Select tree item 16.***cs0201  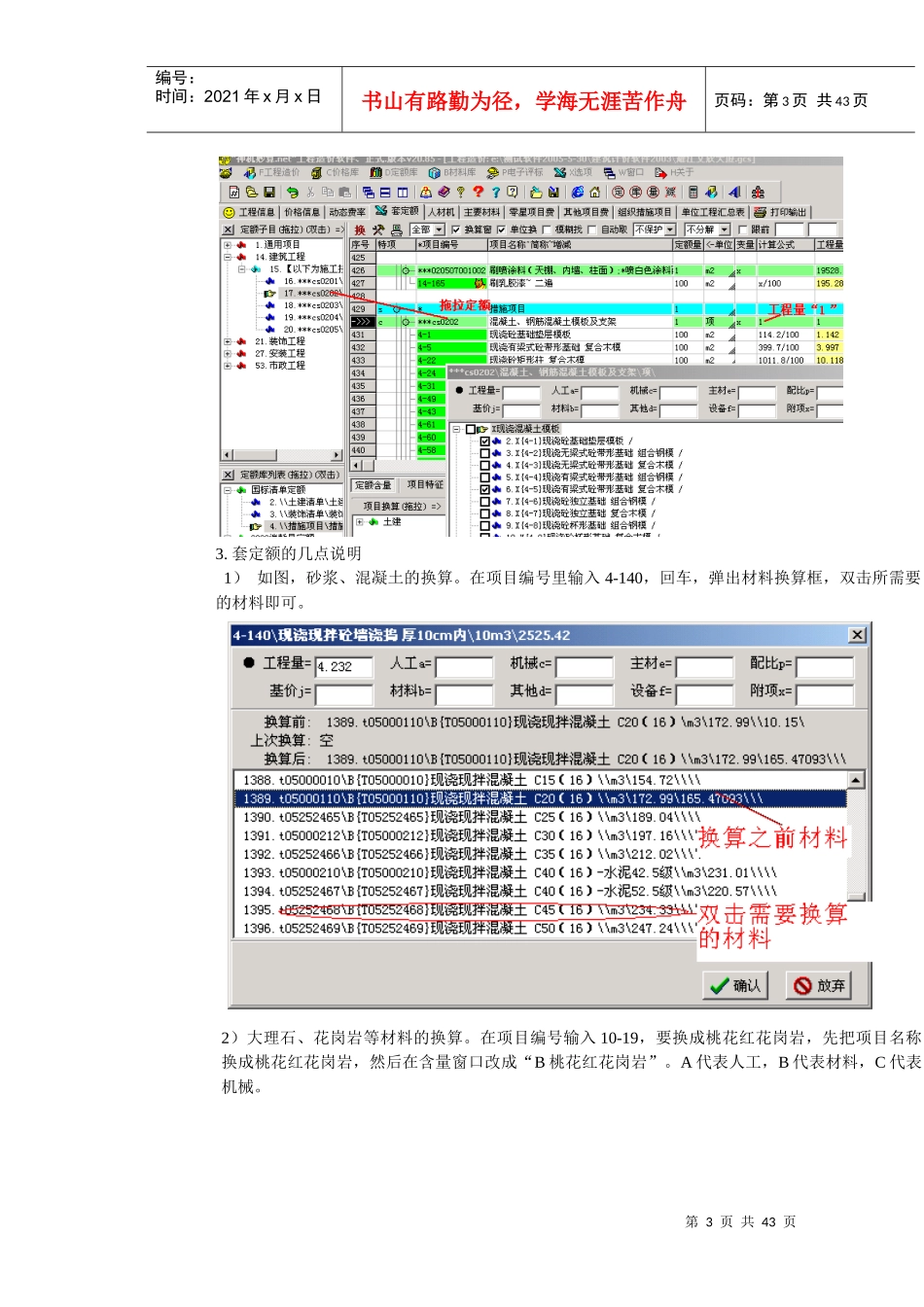312,281
